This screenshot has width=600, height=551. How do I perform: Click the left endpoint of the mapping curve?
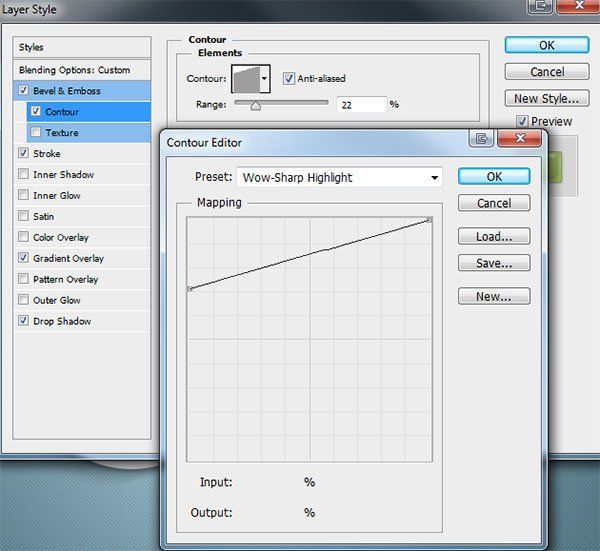click(190, 289)
